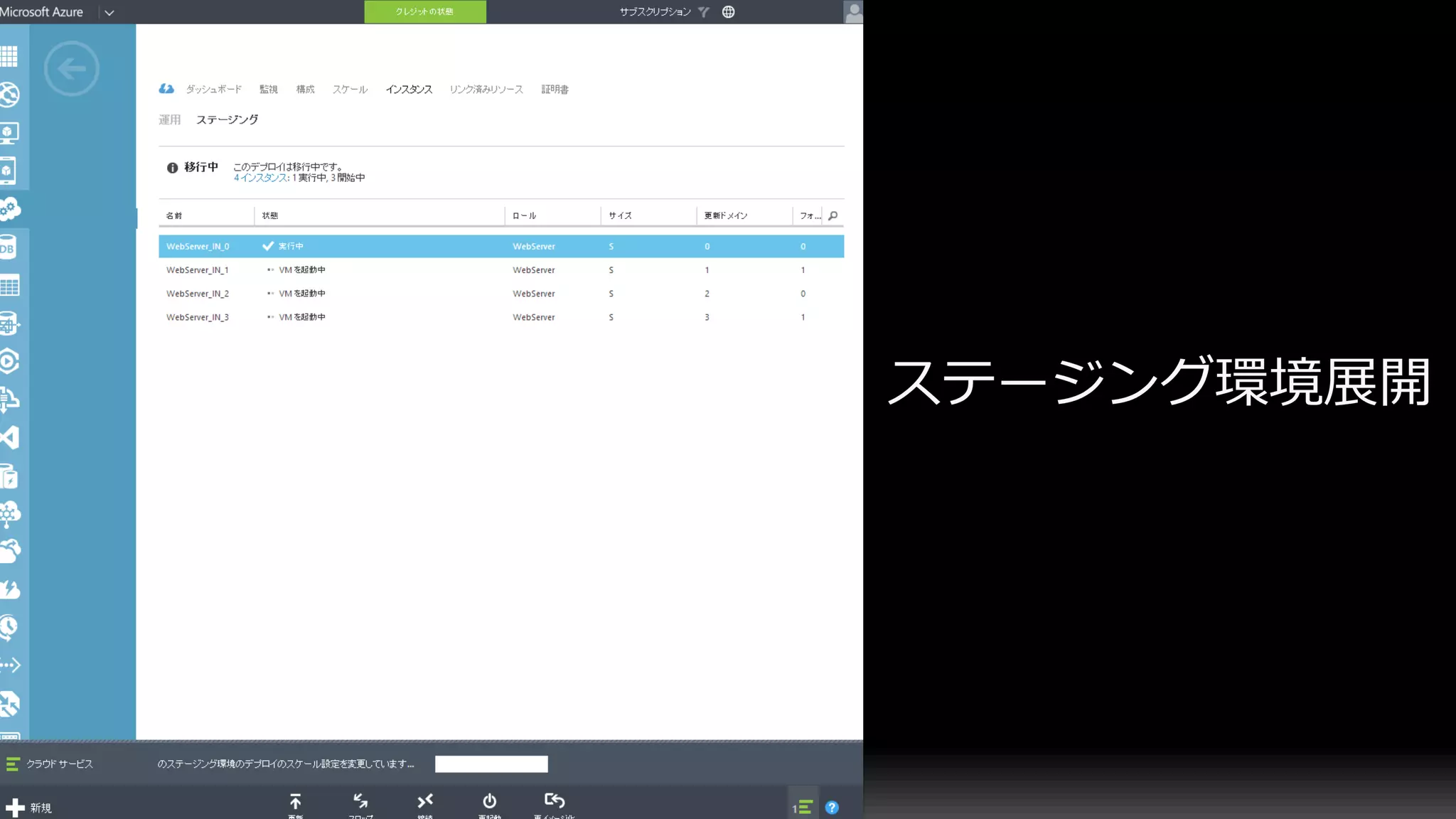Switch to the Production (運用) environment tab
1456x819 pixels.
point(169,119)
